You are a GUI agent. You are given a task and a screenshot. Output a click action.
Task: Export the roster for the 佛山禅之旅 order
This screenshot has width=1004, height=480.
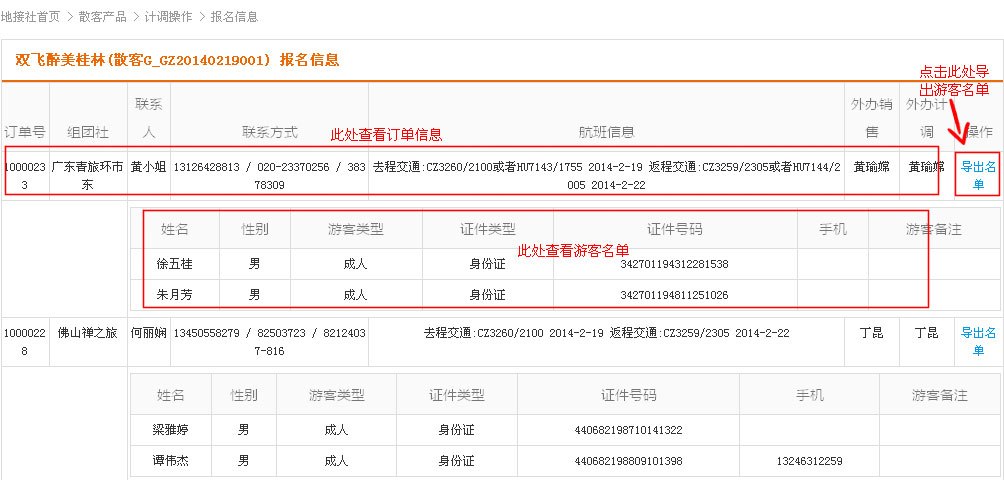click(x=978, y=341)
